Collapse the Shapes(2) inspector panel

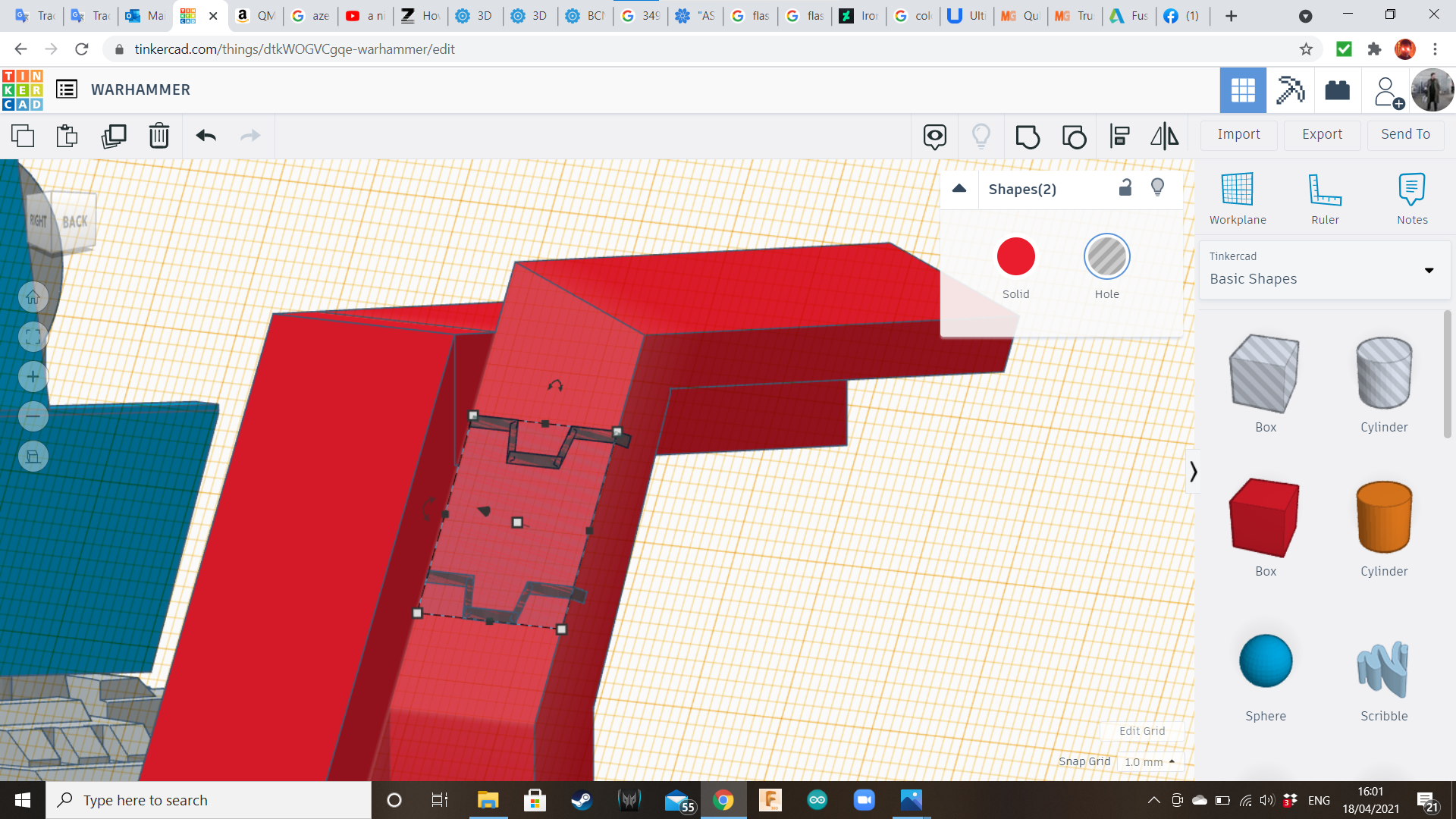[959, 189]
